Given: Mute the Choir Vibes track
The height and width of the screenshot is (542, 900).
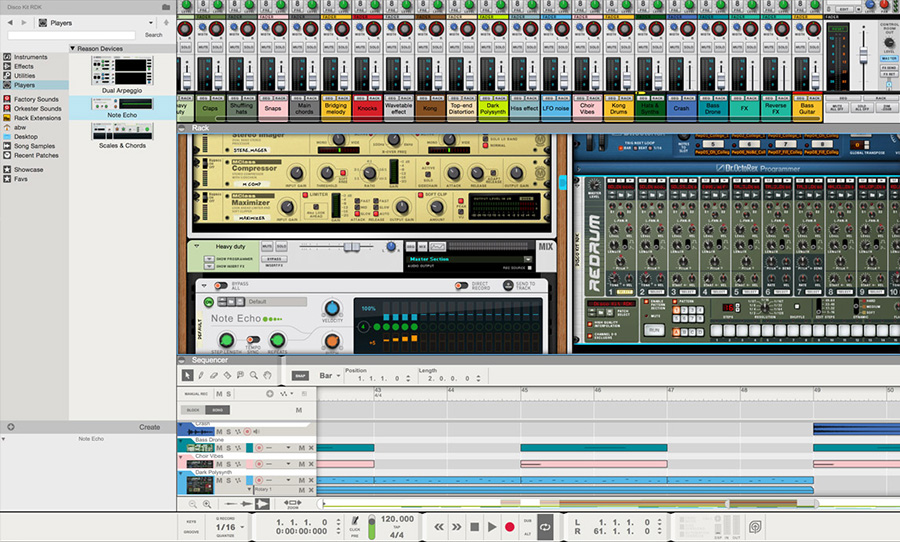Looking at the screenshot, I should coord(219,464).
